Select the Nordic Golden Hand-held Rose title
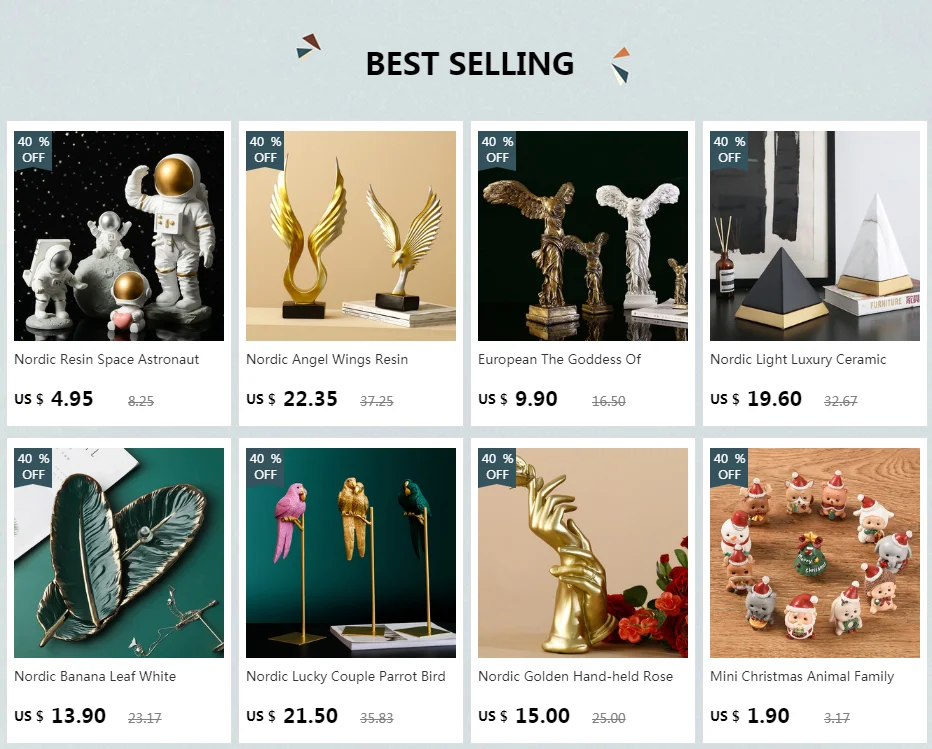 click(x=575, y=676)
